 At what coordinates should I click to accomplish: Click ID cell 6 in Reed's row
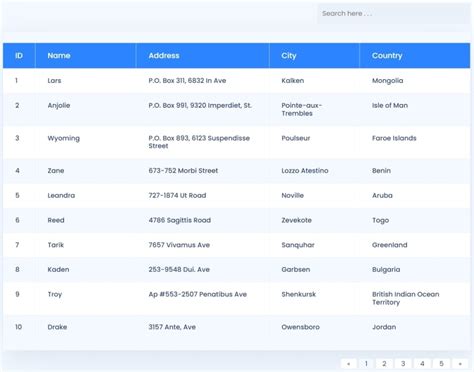17,220
